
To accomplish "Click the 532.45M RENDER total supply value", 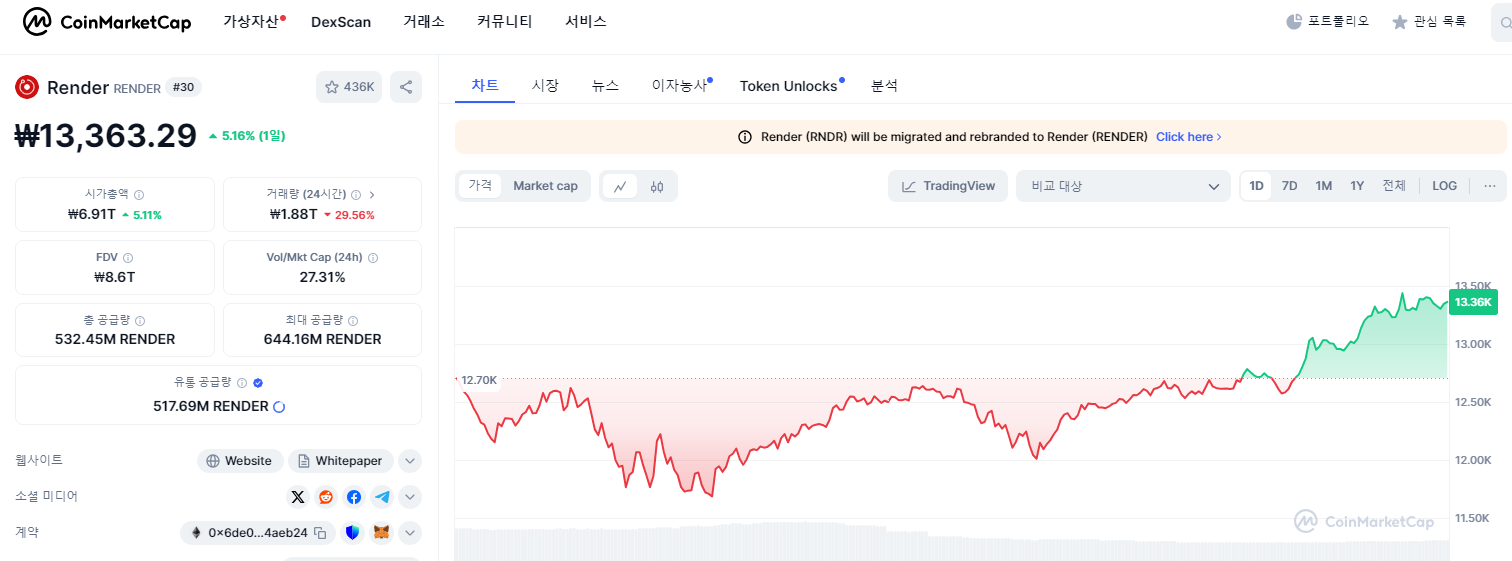I will click(115, 339).
